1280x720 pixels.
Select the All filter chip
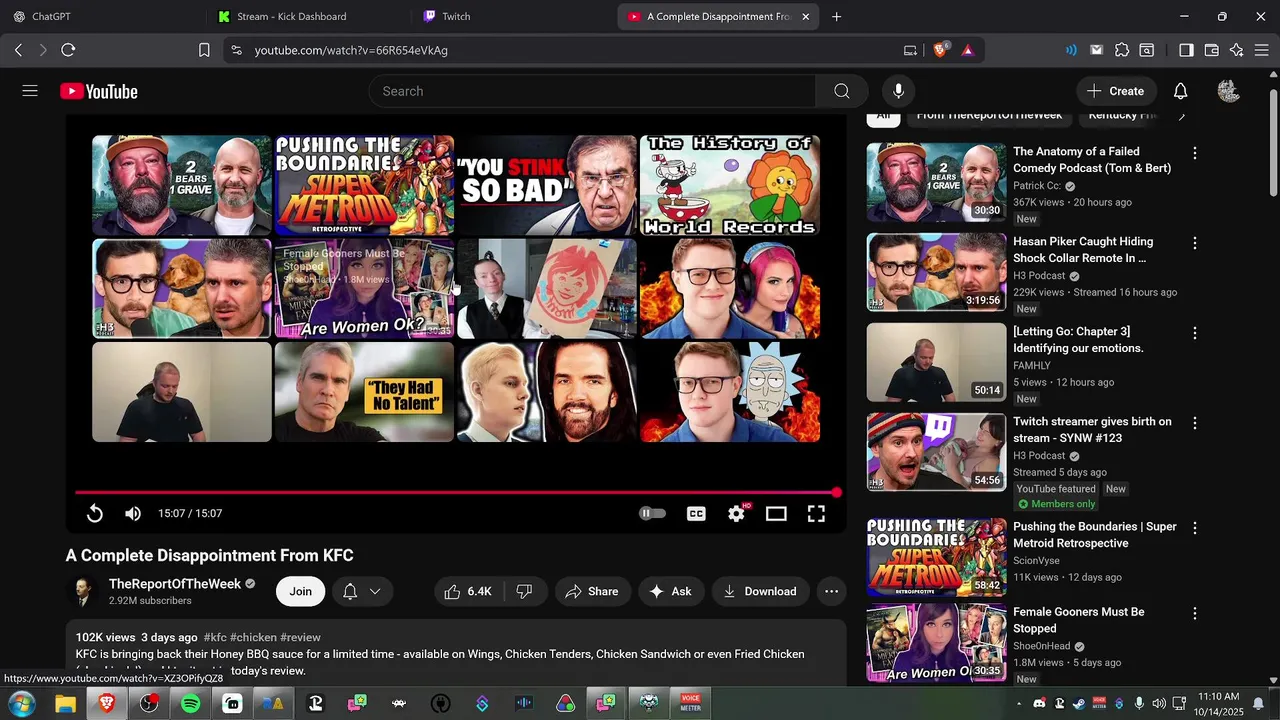pos(883,115)
